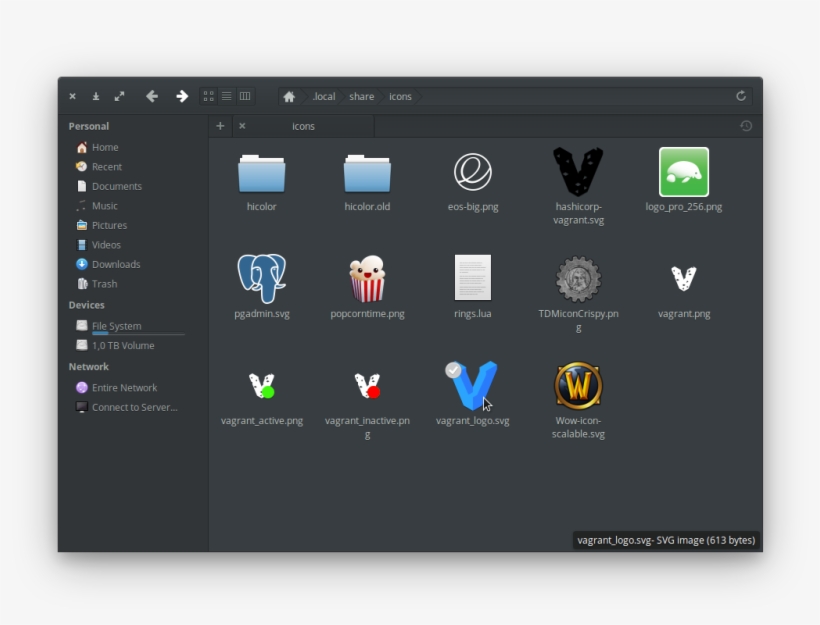Open Home in the sidebar

105,147
